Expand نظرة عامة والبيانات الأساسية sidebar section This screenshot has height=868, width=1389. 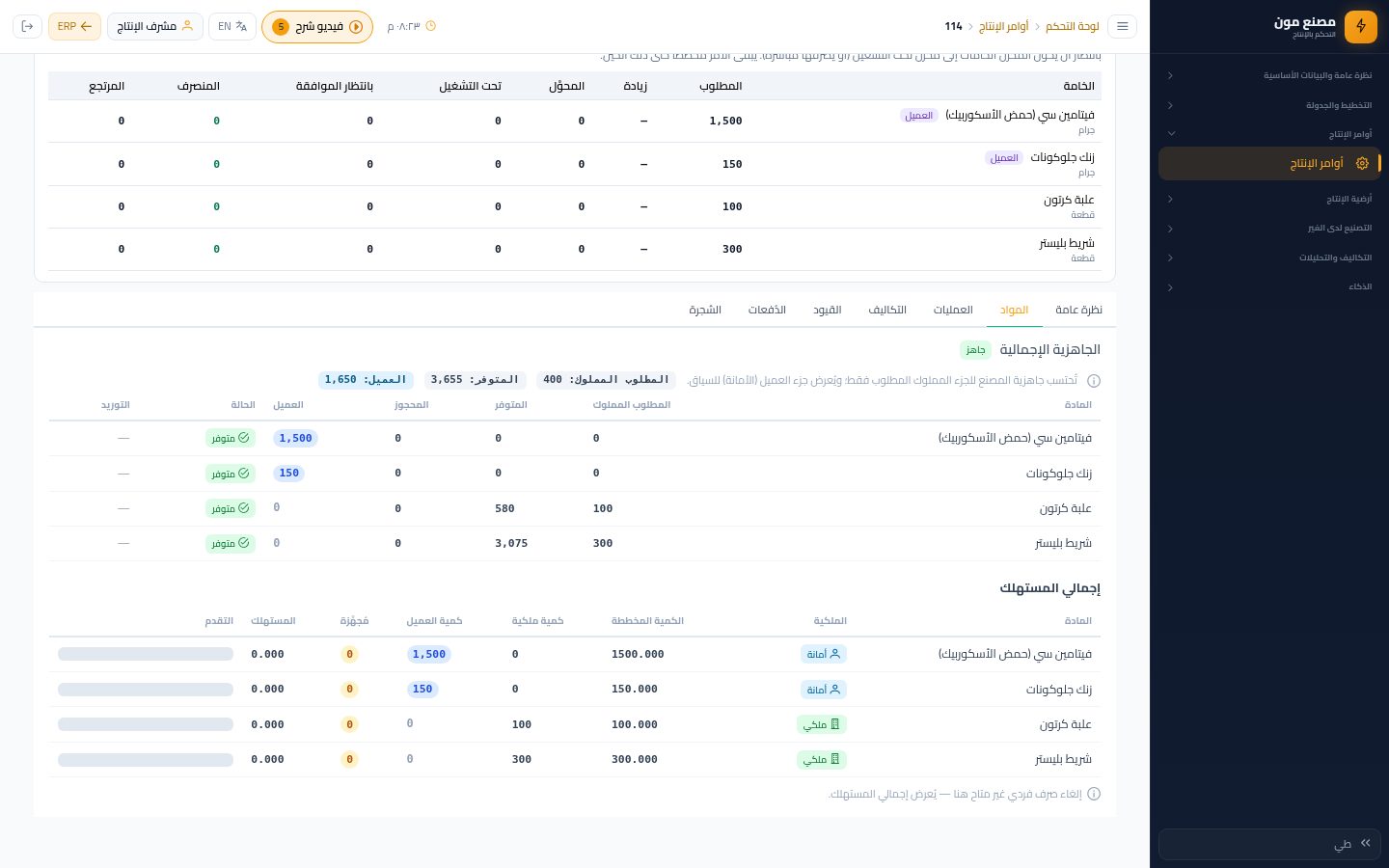[x=1269, y=75]
